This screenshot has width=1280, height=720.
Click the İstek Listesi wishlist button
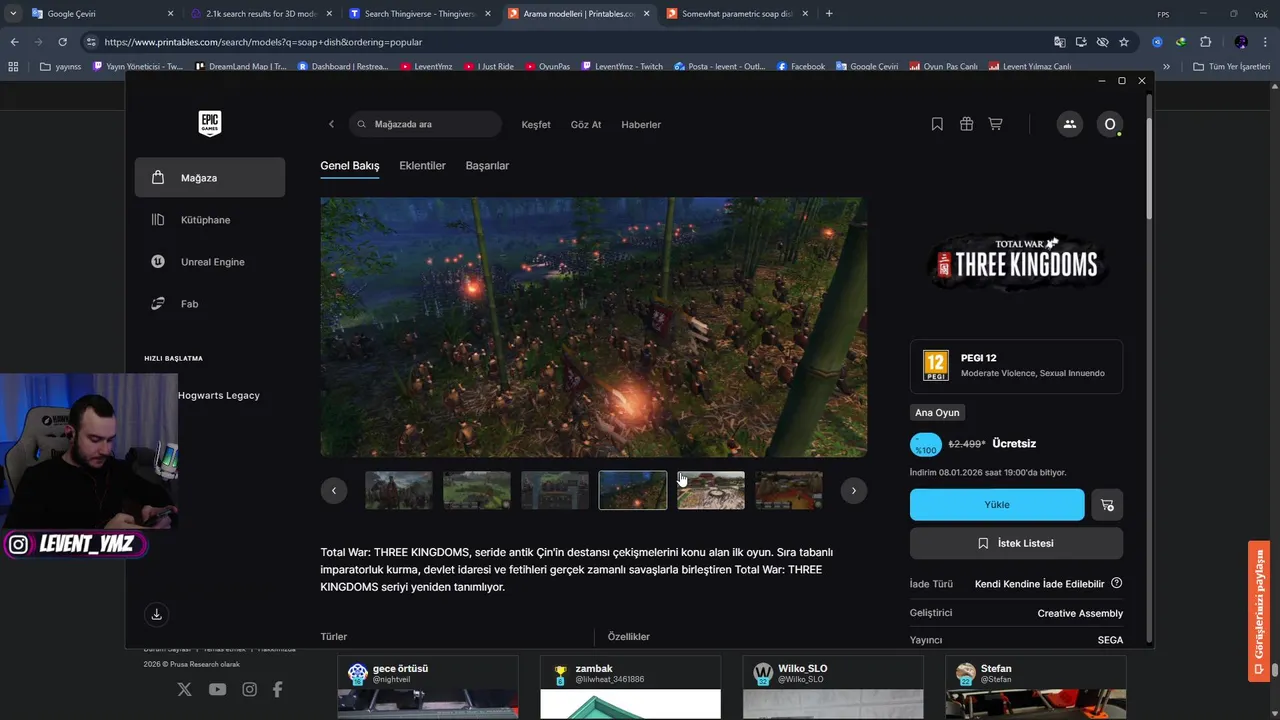coord(1016,543)
